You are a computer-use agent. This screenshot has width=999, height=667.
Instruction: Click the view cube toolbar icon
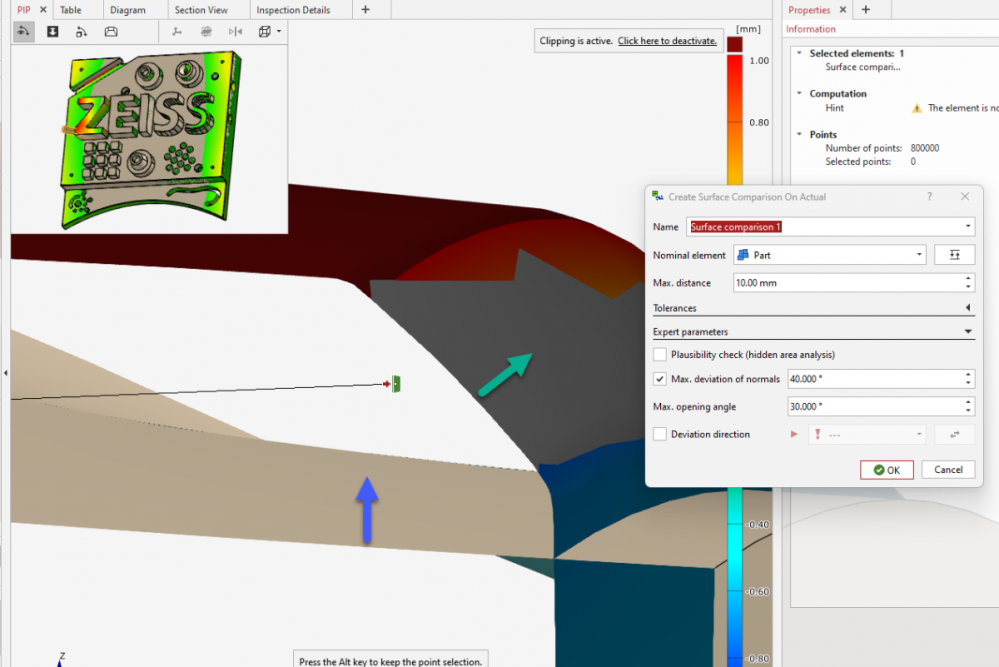pos(264,31)
